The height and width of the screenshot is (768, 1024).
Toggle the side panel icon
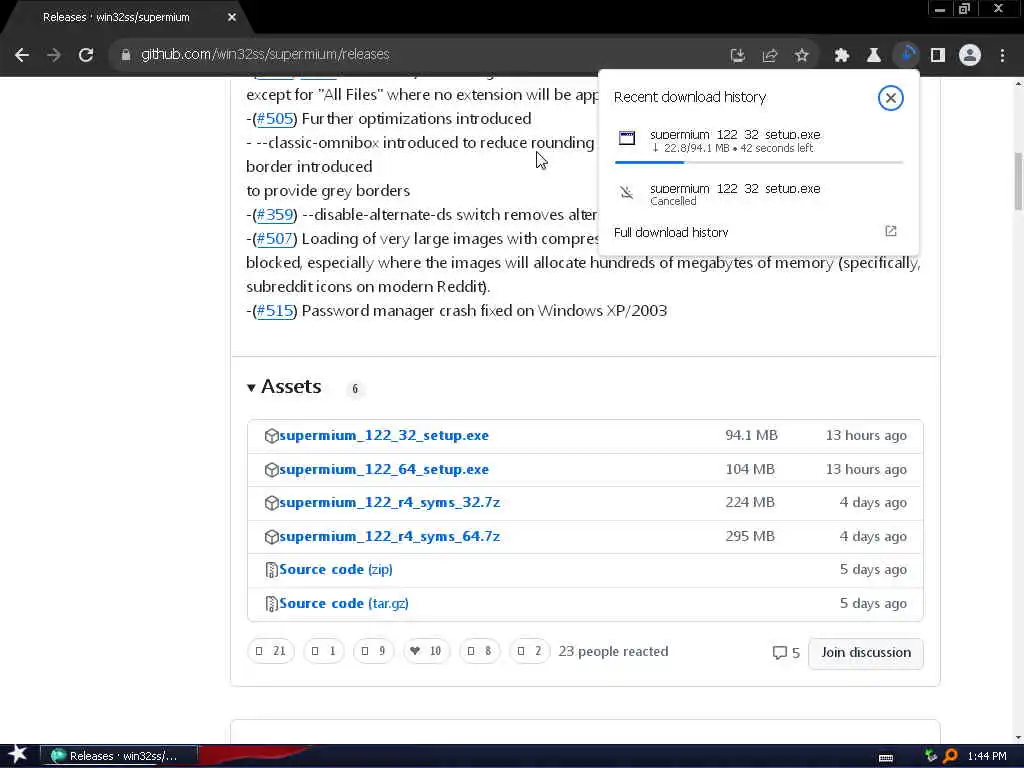(x=938, y=56)
